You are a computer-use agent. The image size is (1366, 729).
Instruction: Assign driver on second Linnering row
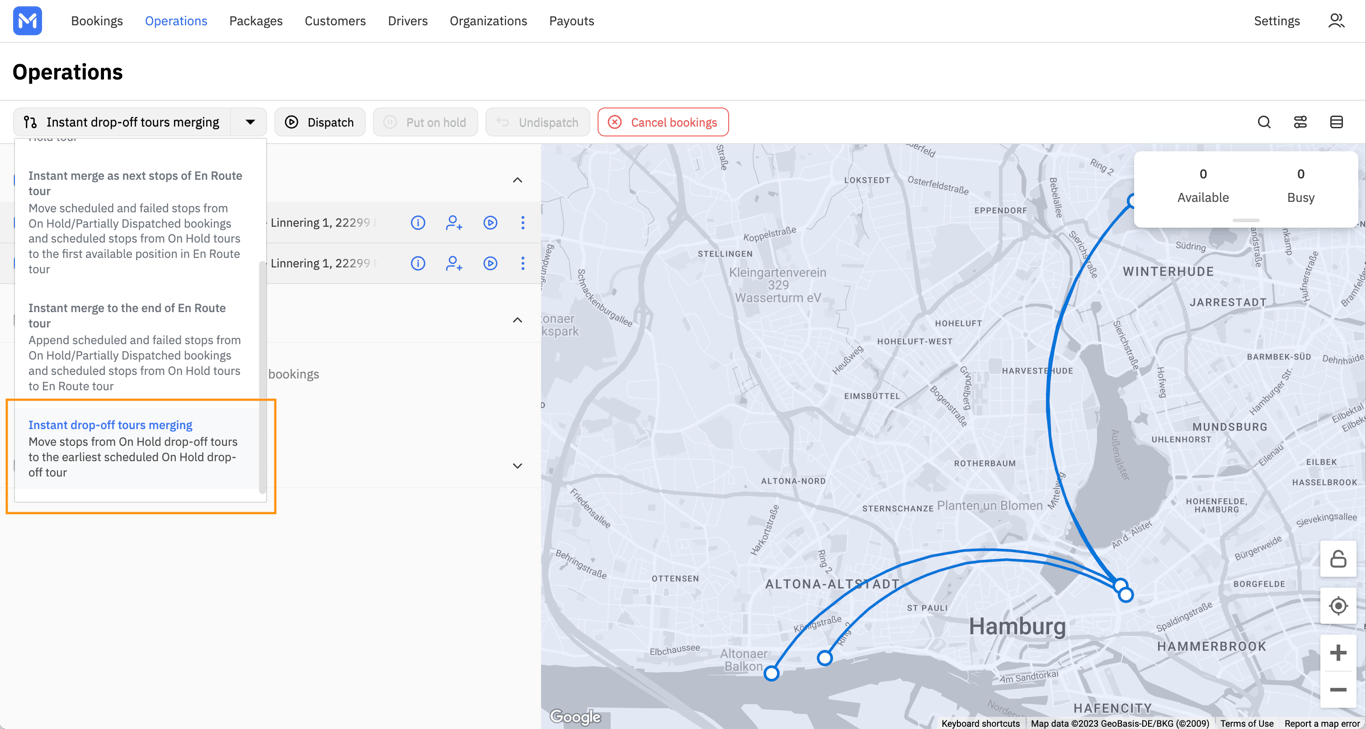click(454, 264)
